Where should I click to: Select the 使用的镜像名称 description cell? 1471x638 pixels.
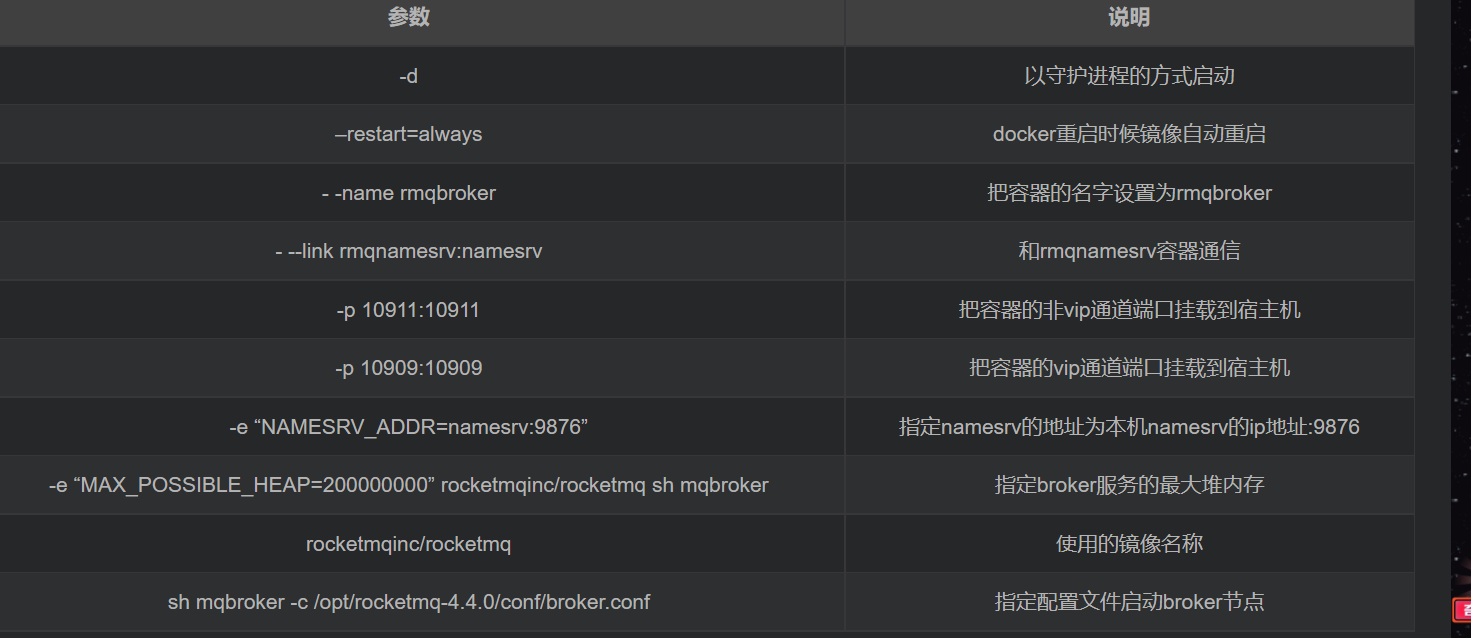click(x=1129, y=544)
